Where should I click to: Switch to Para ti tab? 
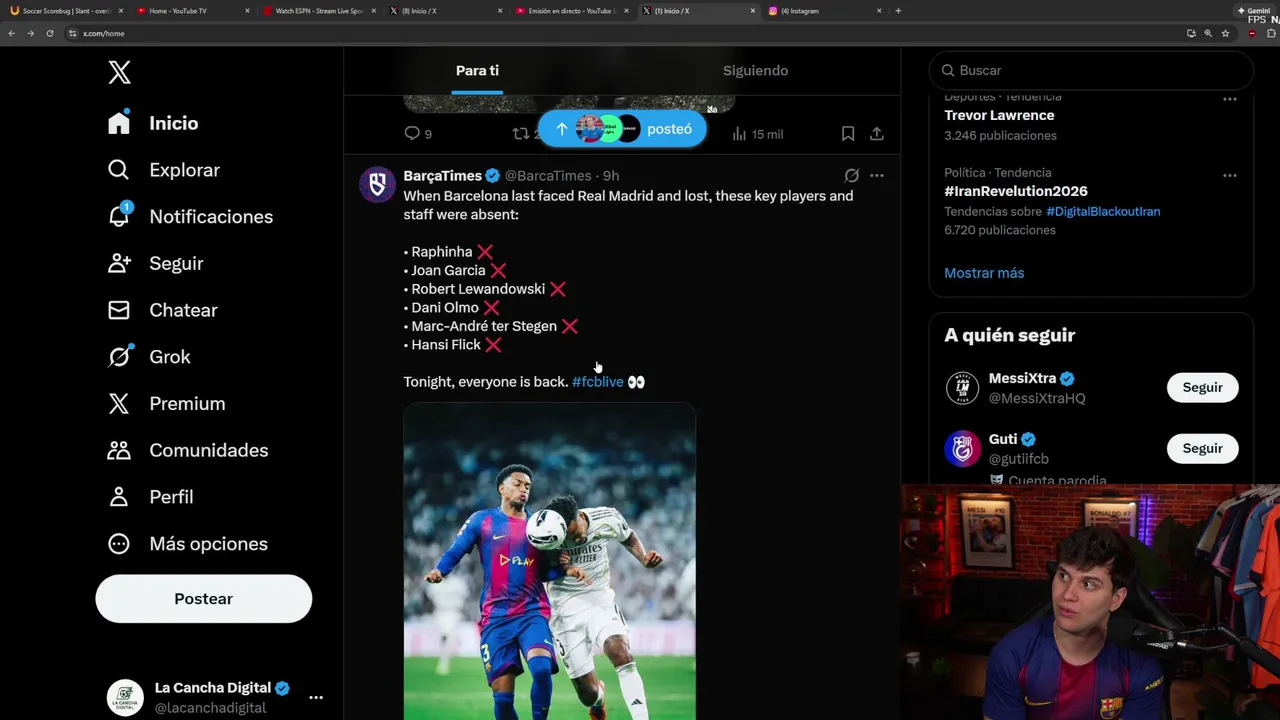coord(477,70)
